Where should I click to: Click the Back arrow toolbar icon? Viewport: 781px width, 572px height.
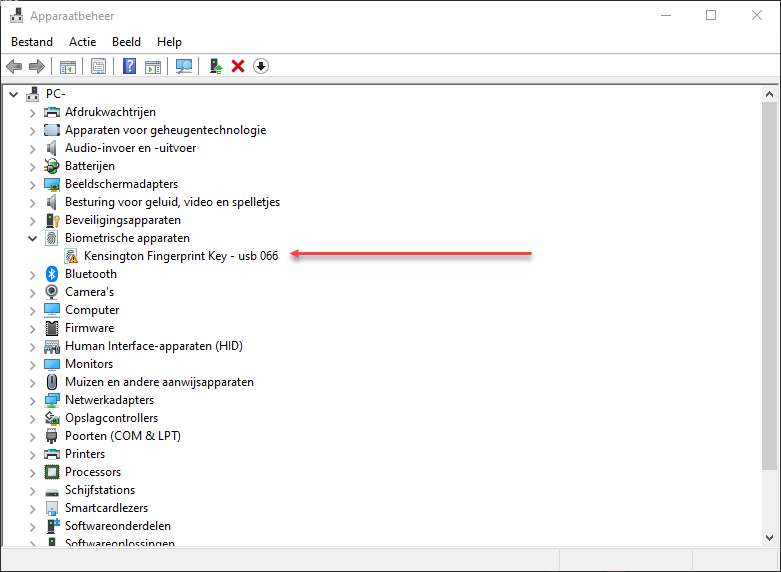(14, 66)
